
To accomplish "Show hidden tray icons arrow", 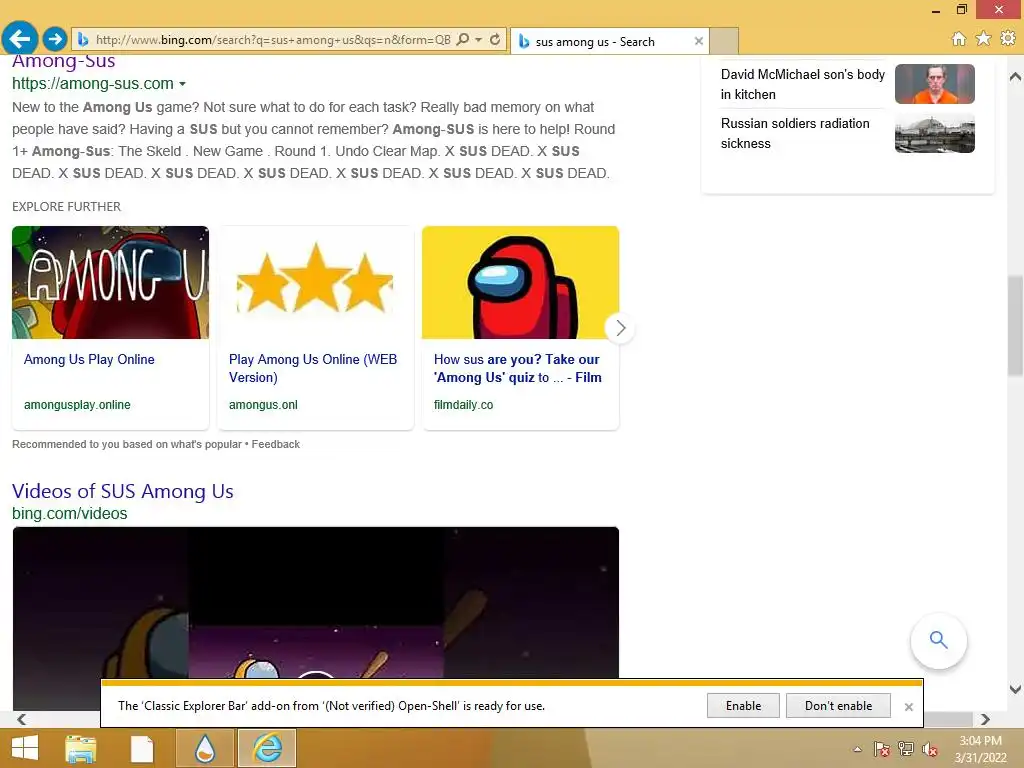I will (857, 749).
